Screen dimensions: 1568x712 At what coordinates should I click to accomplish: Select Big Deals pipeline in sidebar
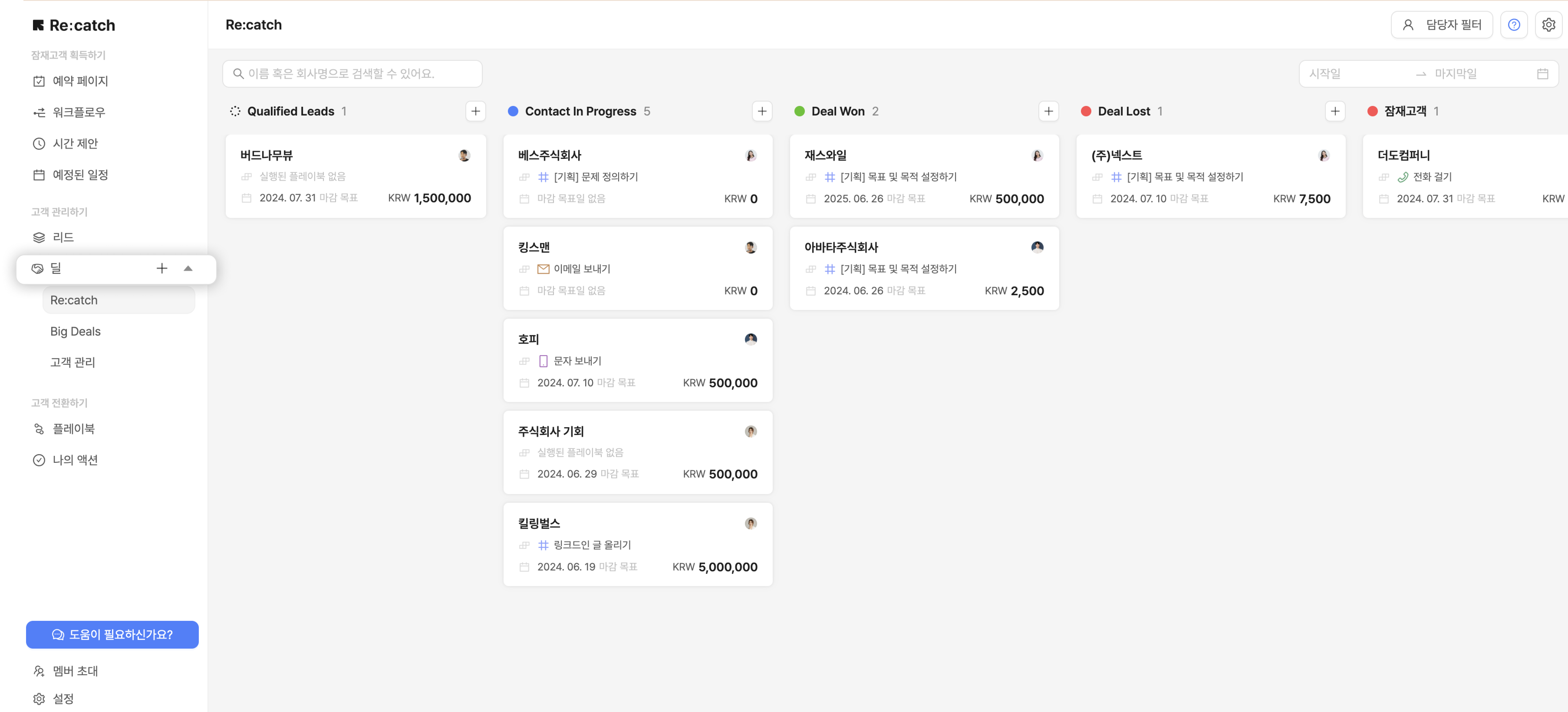76,332
